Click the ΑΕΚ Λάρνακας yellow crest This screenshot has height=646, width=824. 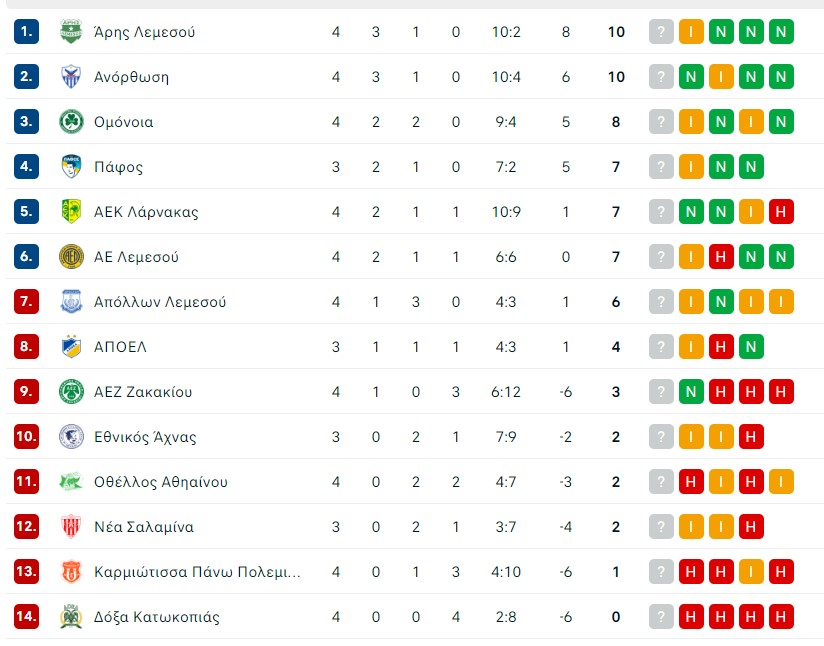71,212
